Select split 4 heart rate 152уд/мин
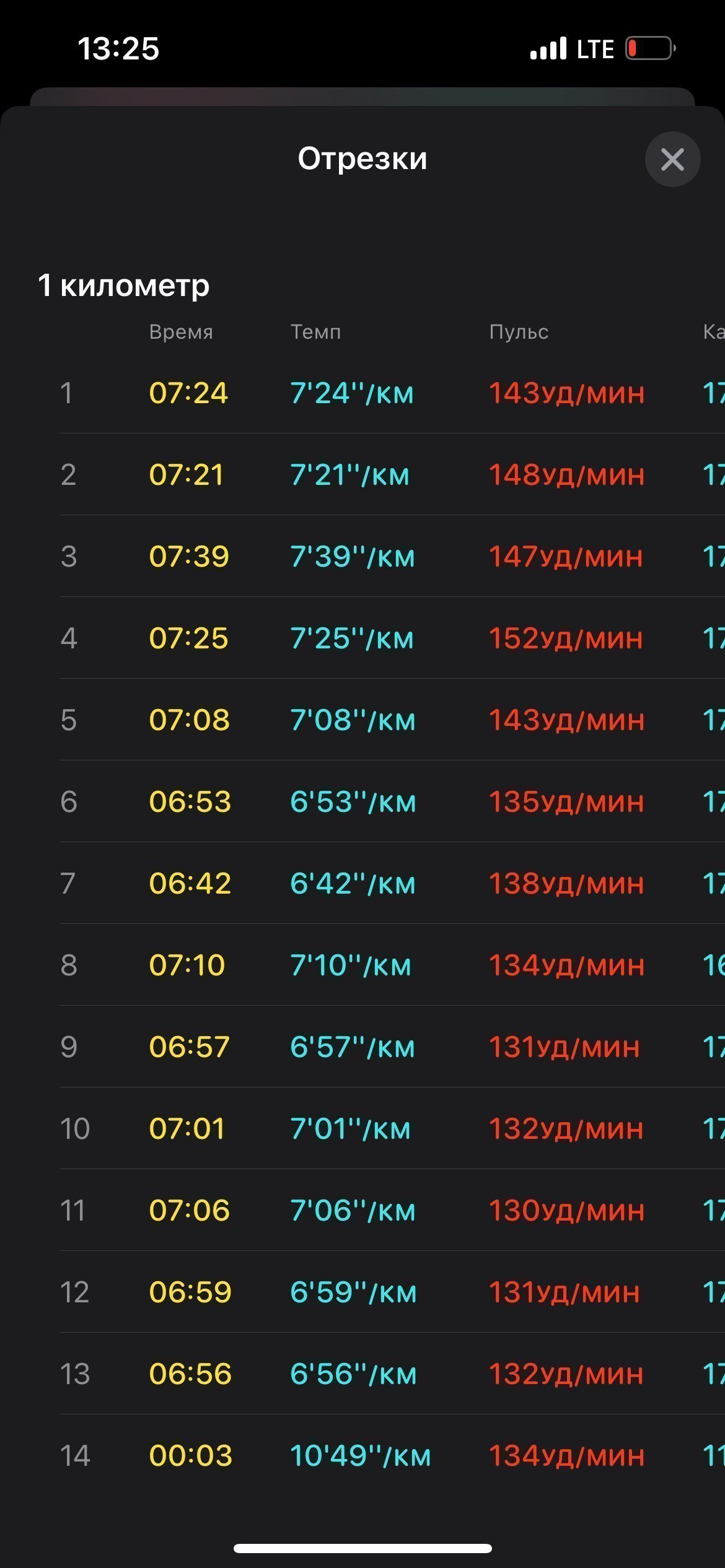725x1568 pixels. (566, 638)
